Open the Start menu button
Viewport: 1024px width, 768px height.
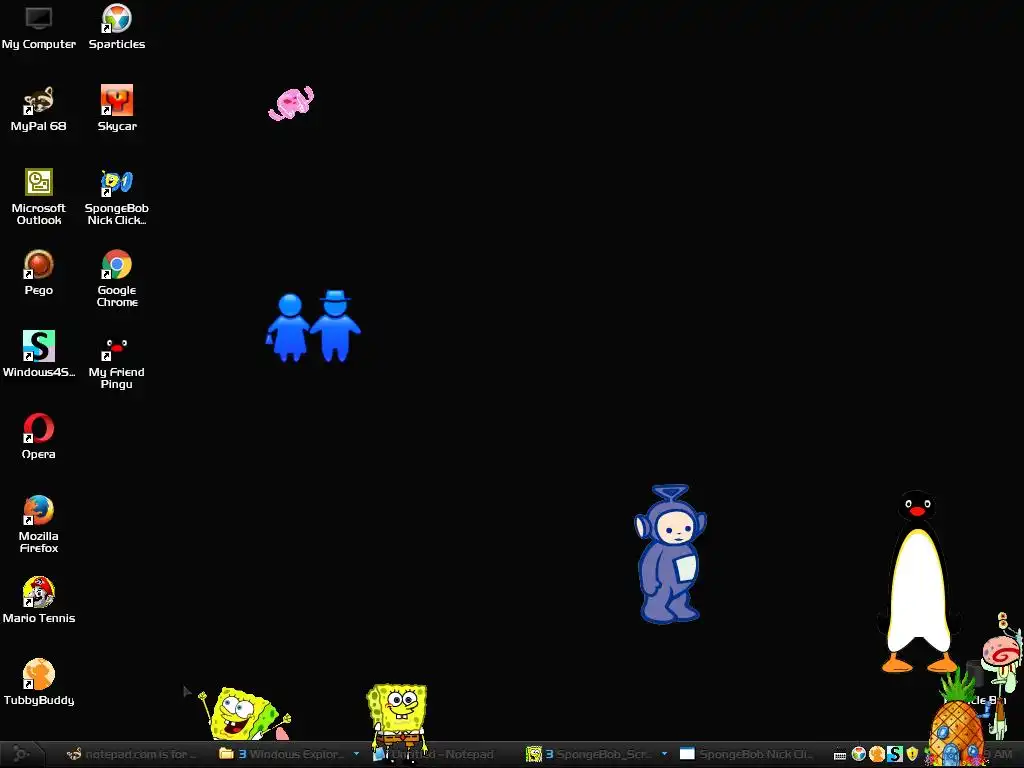(x=21, y=754)
